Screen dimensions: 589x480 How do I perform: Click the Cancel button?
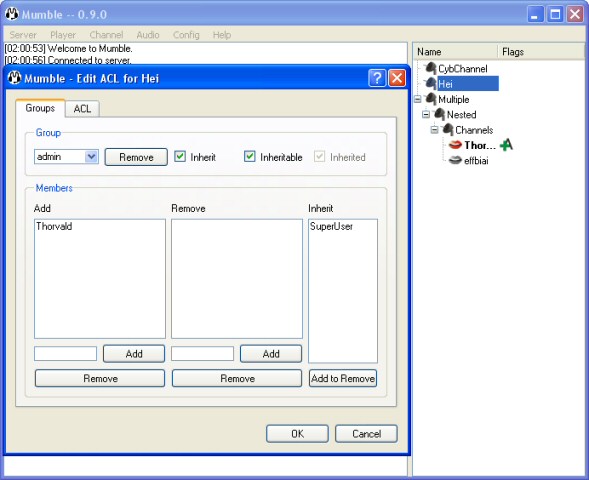point(366,434)
